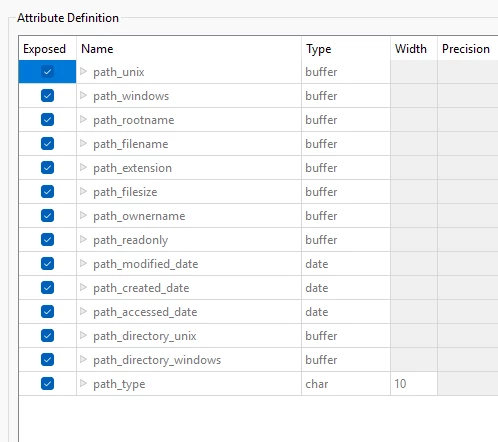This screenshot has height=442, width=498.
Task: Click the Exposed column header
Action: click(x=47, y=49)
